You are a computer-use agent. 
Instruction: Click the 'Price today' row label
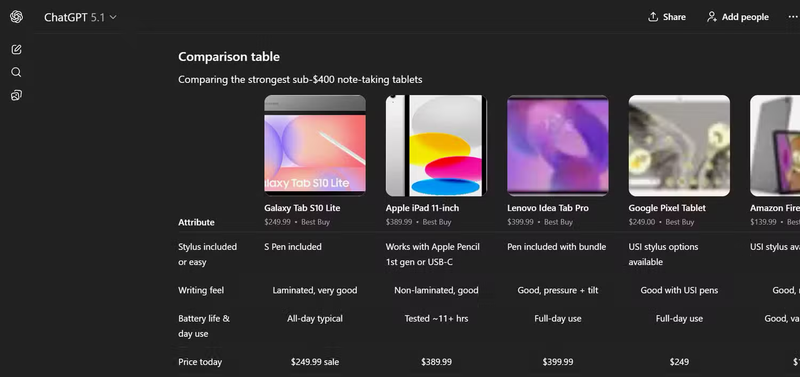pos(199,362)
